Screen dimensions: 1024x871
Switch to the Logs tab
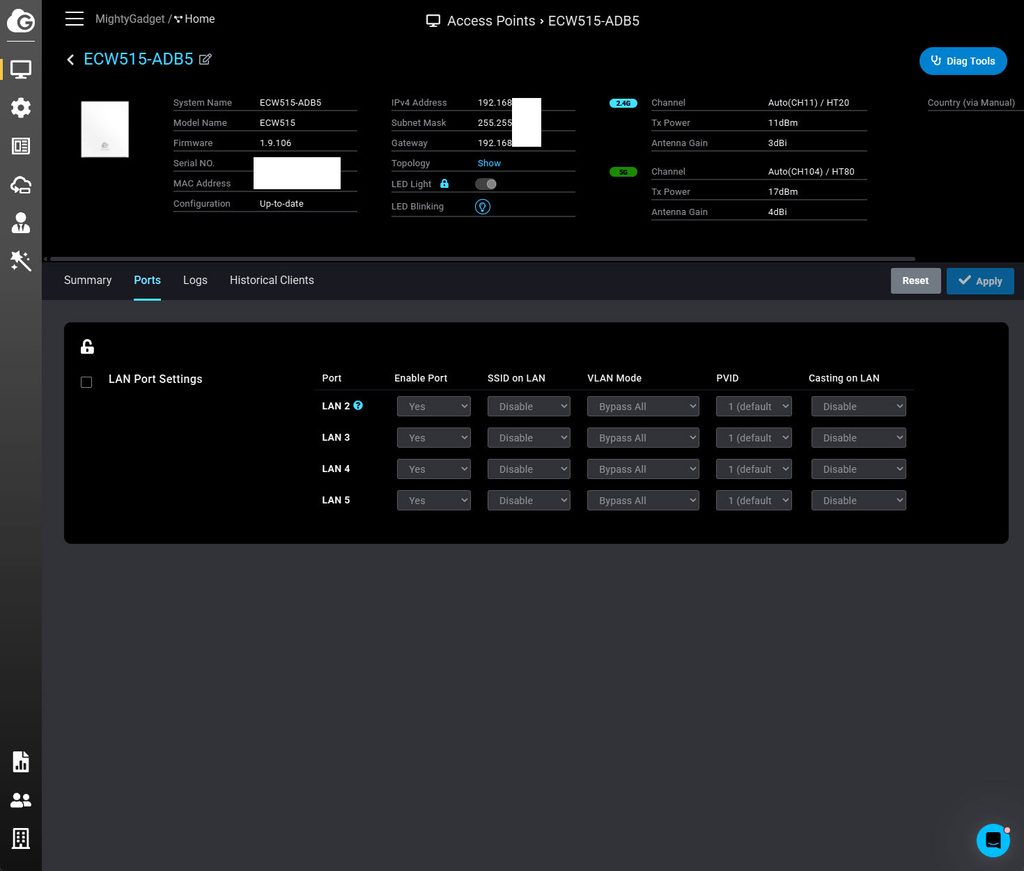pos(195,280)
